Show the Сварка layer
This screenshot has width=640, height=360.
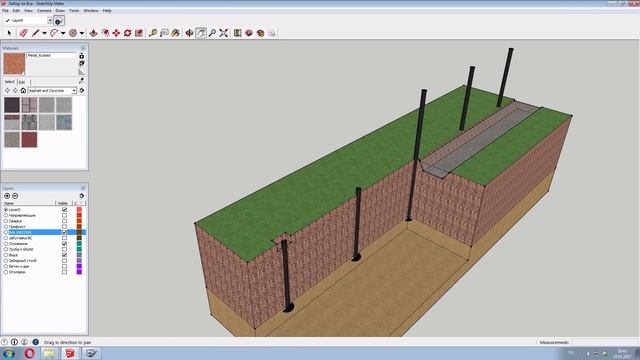[64, 221]
